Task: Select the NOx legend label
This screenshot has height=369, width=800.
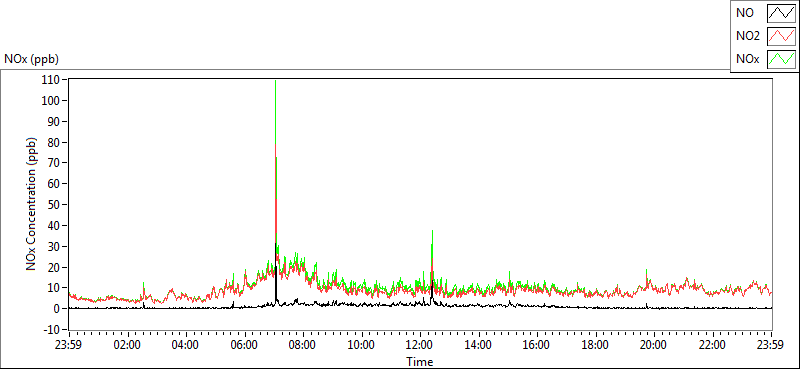Action: [747, 60]
